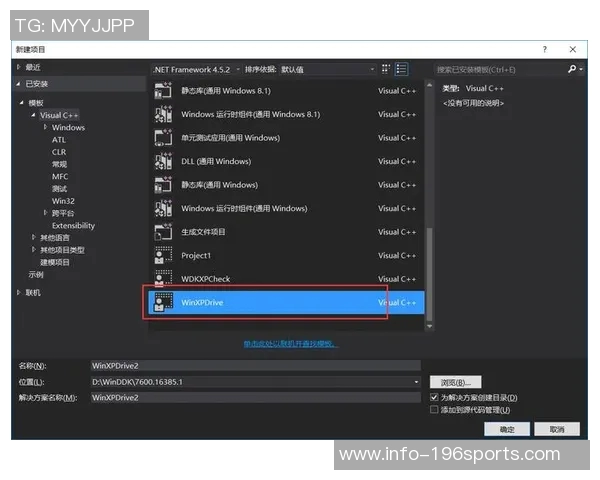Select Win32 category in the tree
The image size is (600, 480).
pyautogui.click(x=63, y=200)
